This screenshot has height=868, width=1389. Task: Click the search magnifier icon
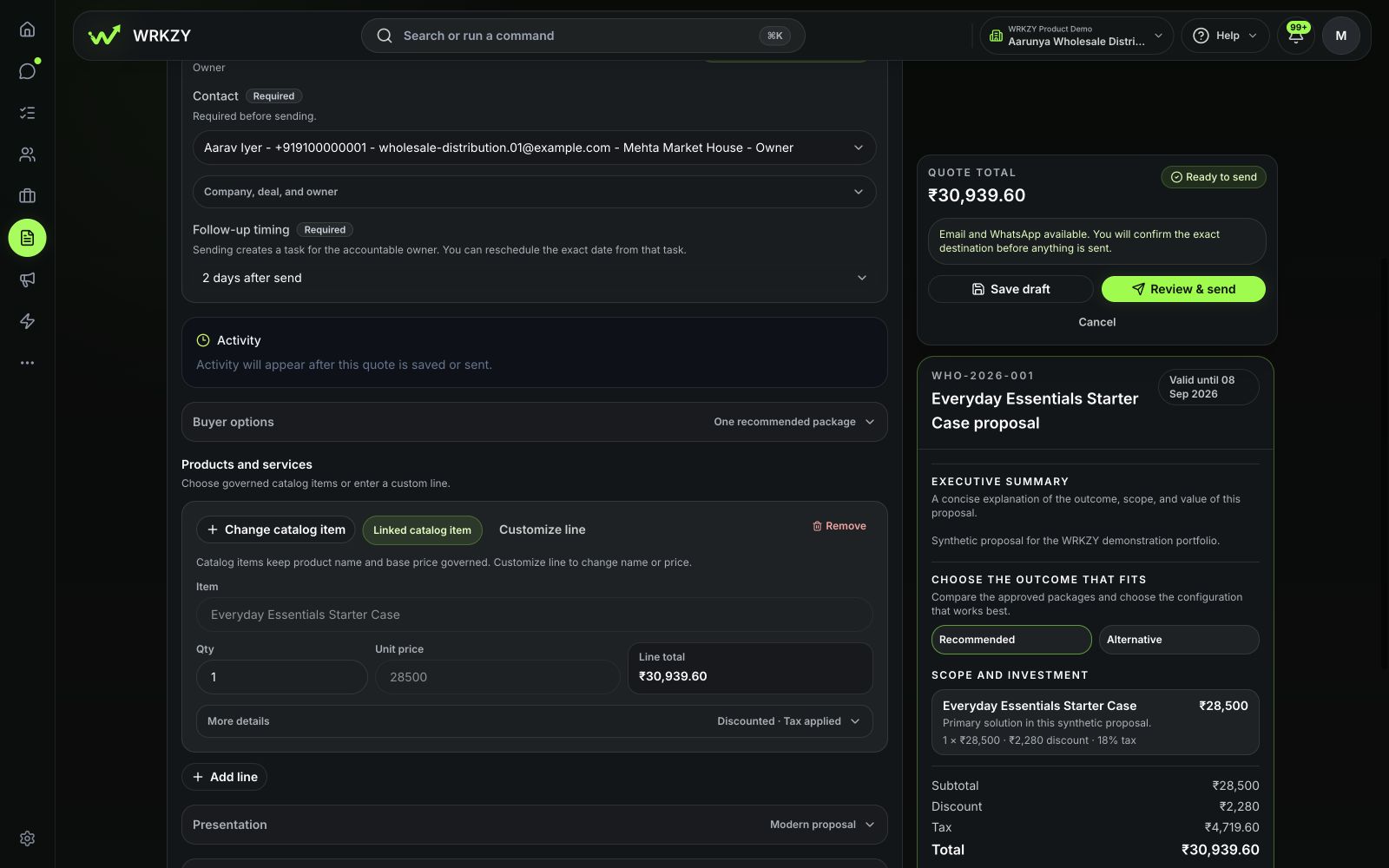pyautogui.click(x=384, y=36)
